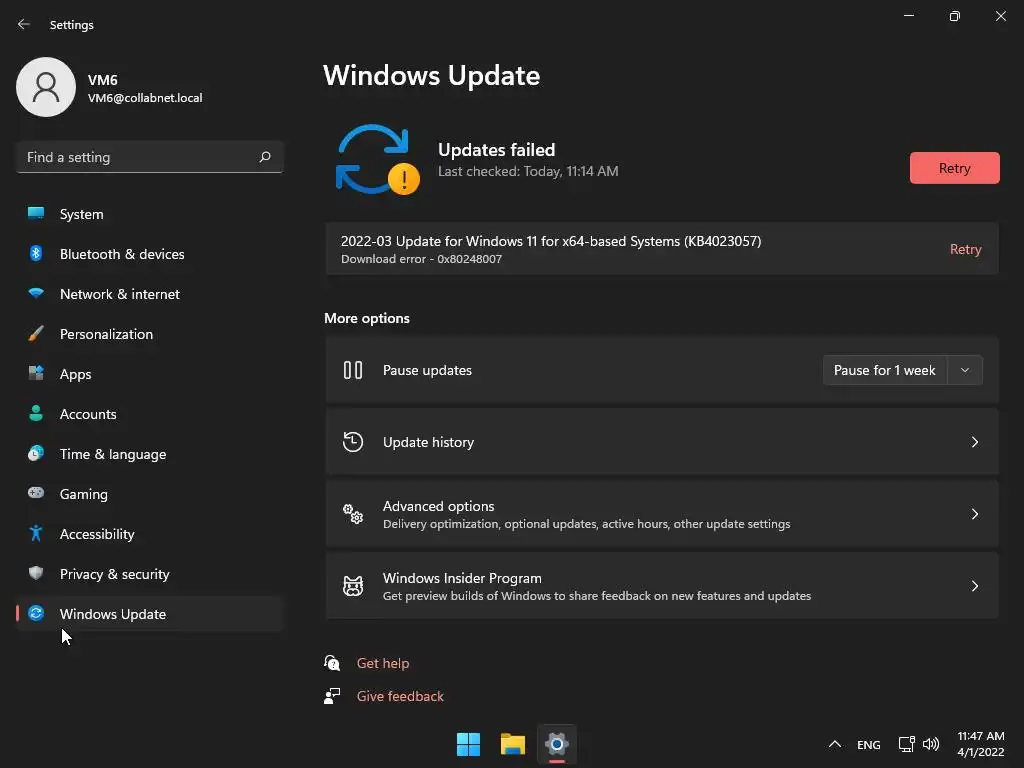1024x768 pixels.
Task: Open the pause duration dropdown arrow
Action: [x=965, y=370]
